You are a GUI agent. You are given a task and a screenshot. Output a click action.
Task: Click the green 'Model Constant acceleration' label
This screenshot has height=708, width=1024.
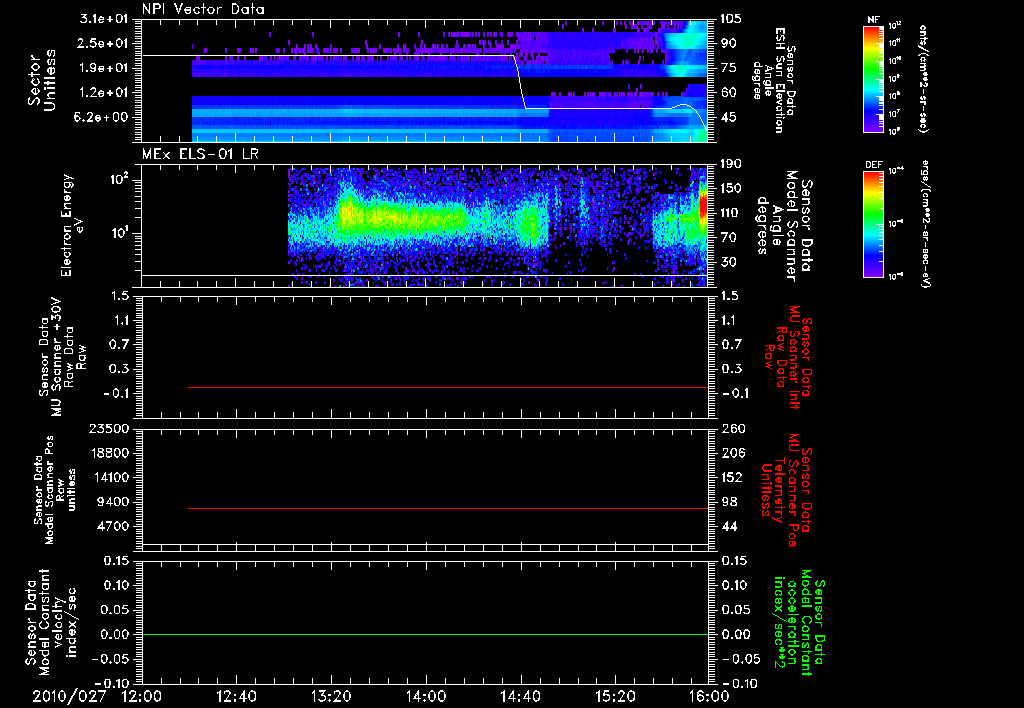click(x=799, y=620)
